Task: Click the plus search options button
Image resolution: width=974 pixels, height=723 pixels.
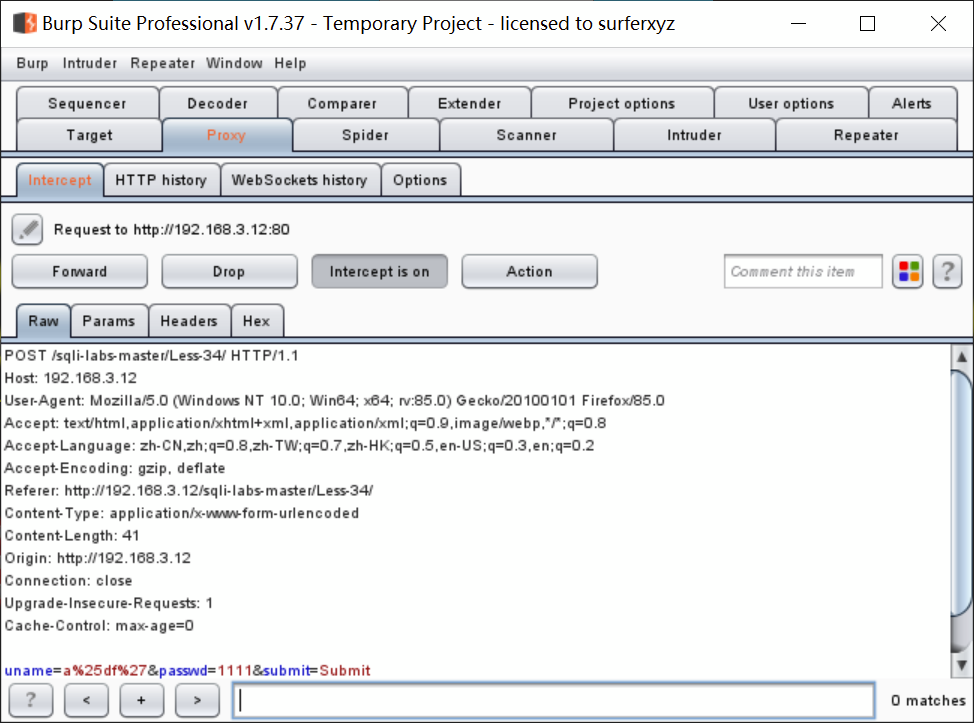Action: [142, 700]
